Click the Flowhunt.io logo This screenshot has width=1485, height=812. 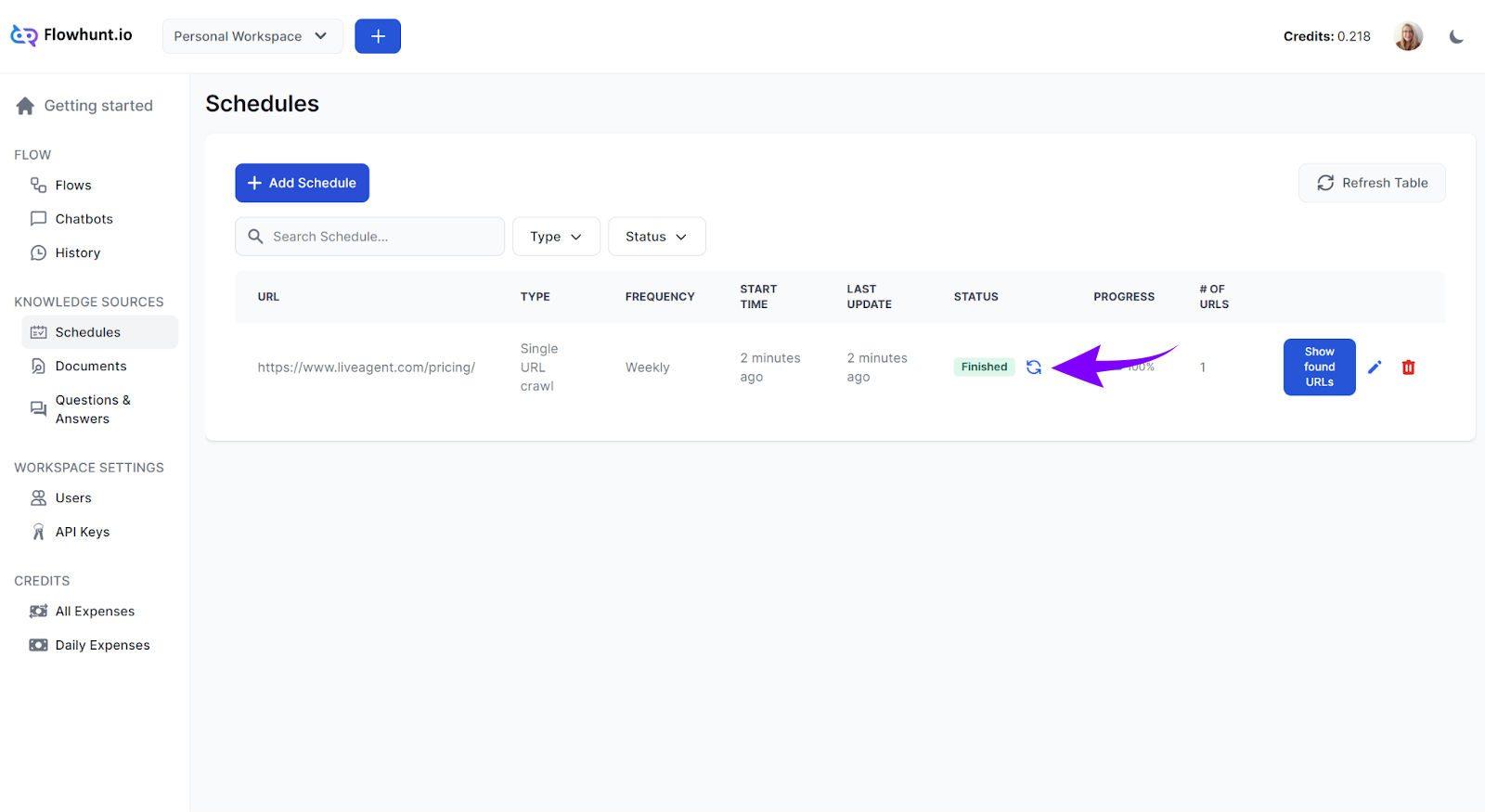(71, 35)
